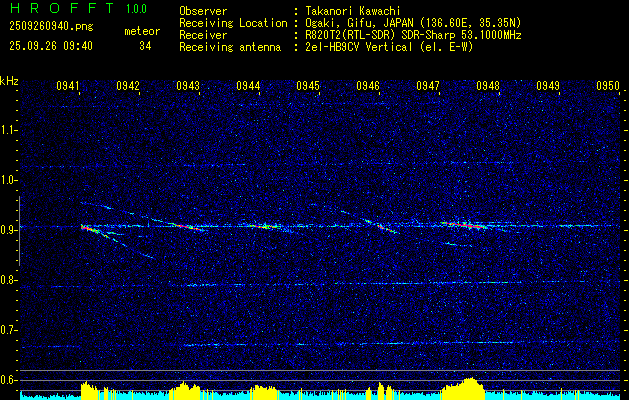
Task: Click the Receiving antenna field label
Action: [x=230, y=47]
